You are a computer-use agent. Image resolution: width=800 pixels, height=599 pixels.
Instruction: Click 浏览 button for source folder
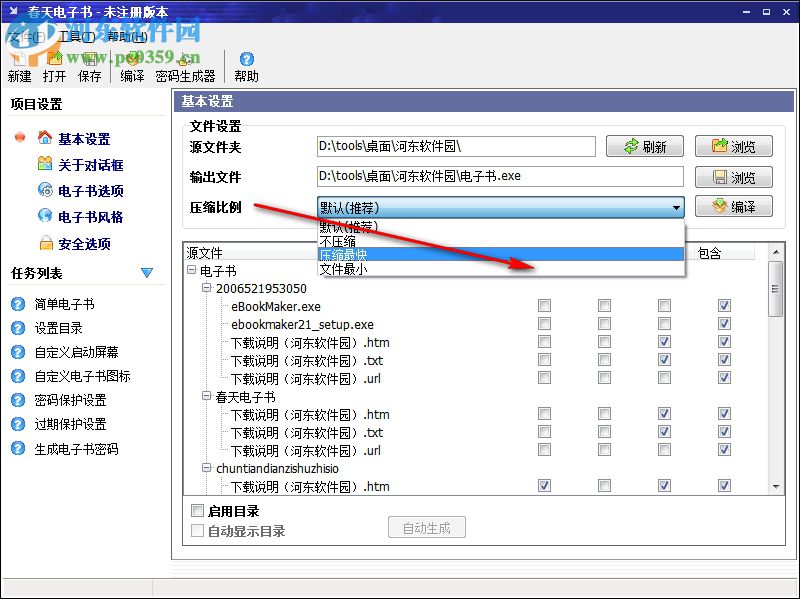pyautogui.click(x=734, y=146)
